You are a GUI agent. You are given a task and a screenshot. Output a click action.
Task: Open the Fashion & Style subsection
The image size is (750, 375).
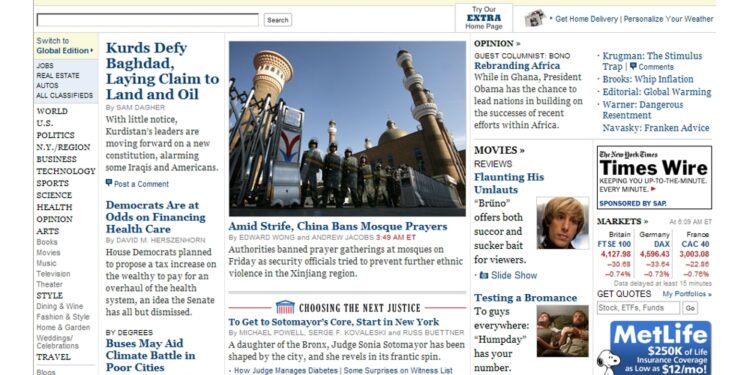point(63,317)
